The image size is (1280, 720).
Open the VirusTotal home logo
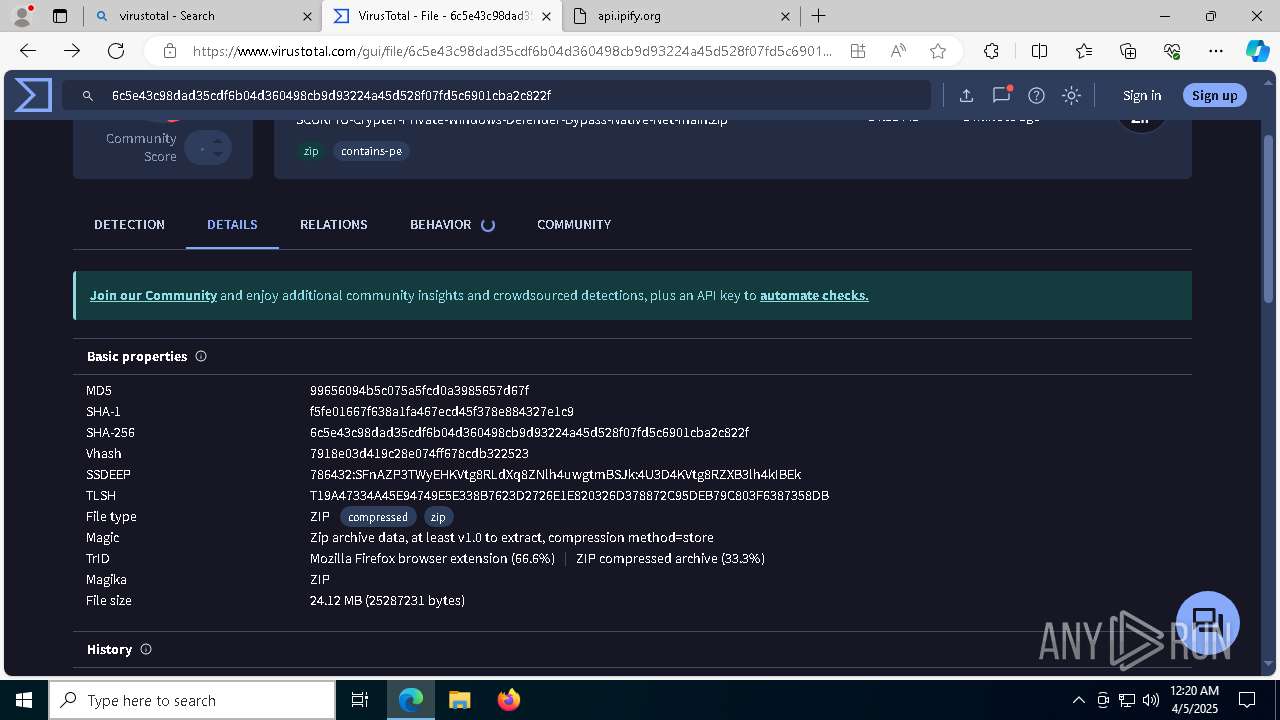coord(33,95)
